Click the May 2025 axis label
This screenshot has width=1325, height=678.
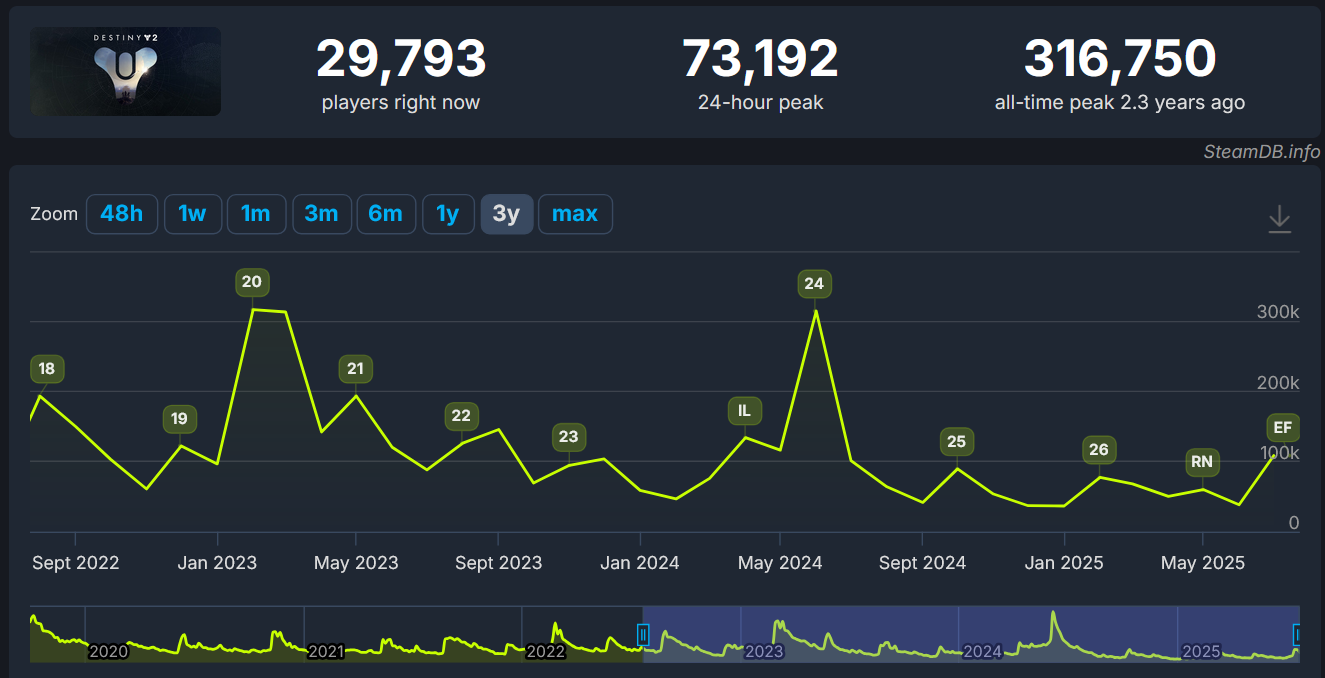pyautogui.click(x=1203, y=563)
